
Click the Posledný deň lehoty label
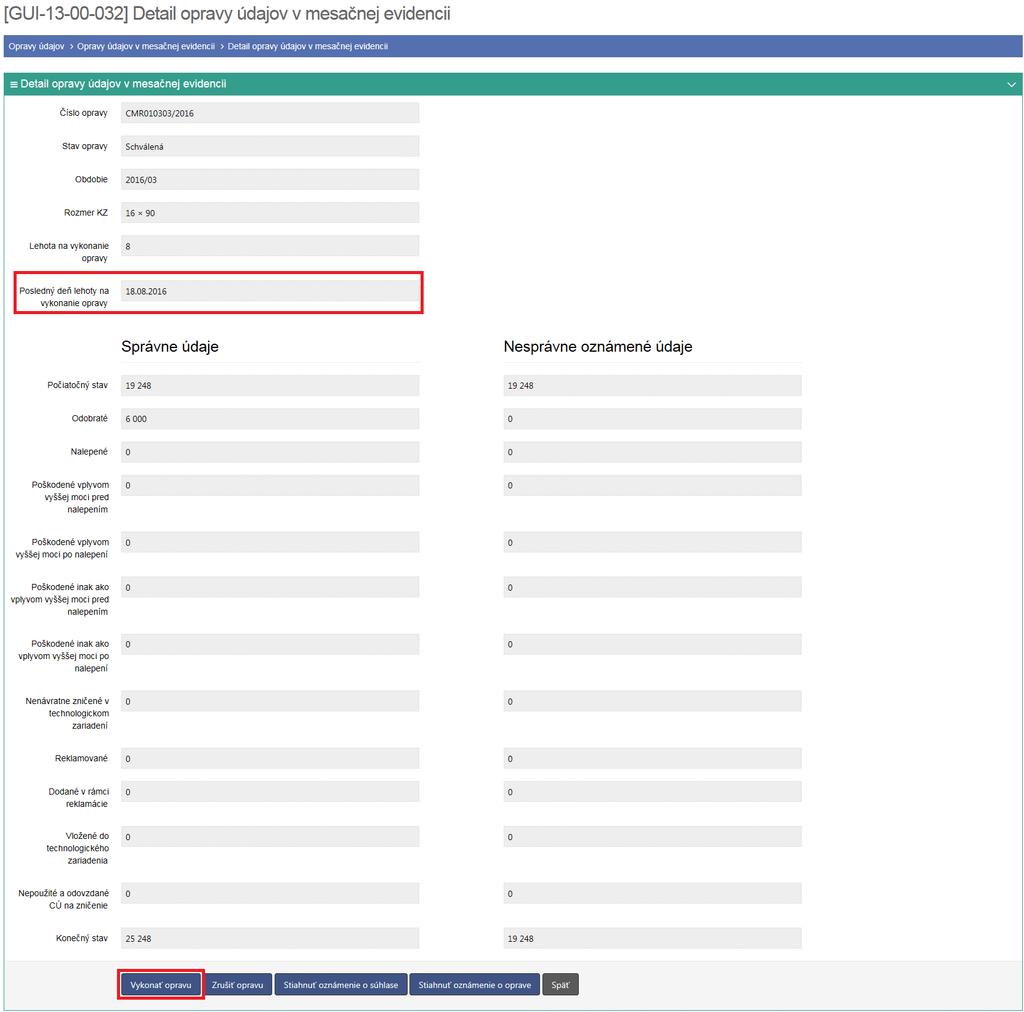click(64, 297)
